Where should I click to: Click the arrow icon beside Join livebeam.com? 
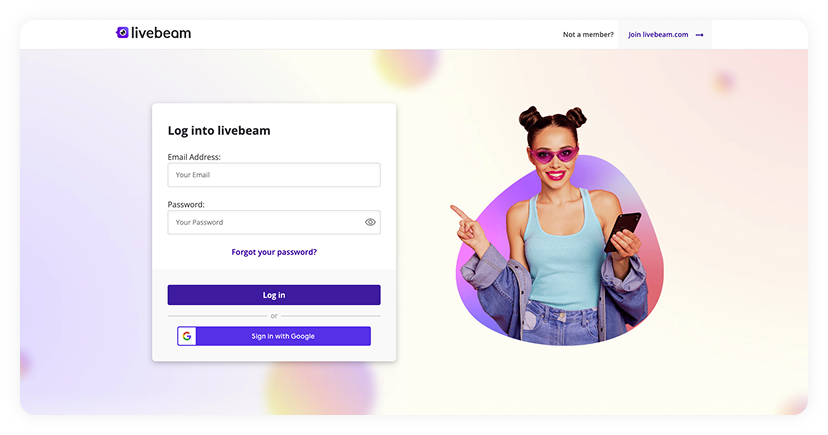(x=700, y=35)
